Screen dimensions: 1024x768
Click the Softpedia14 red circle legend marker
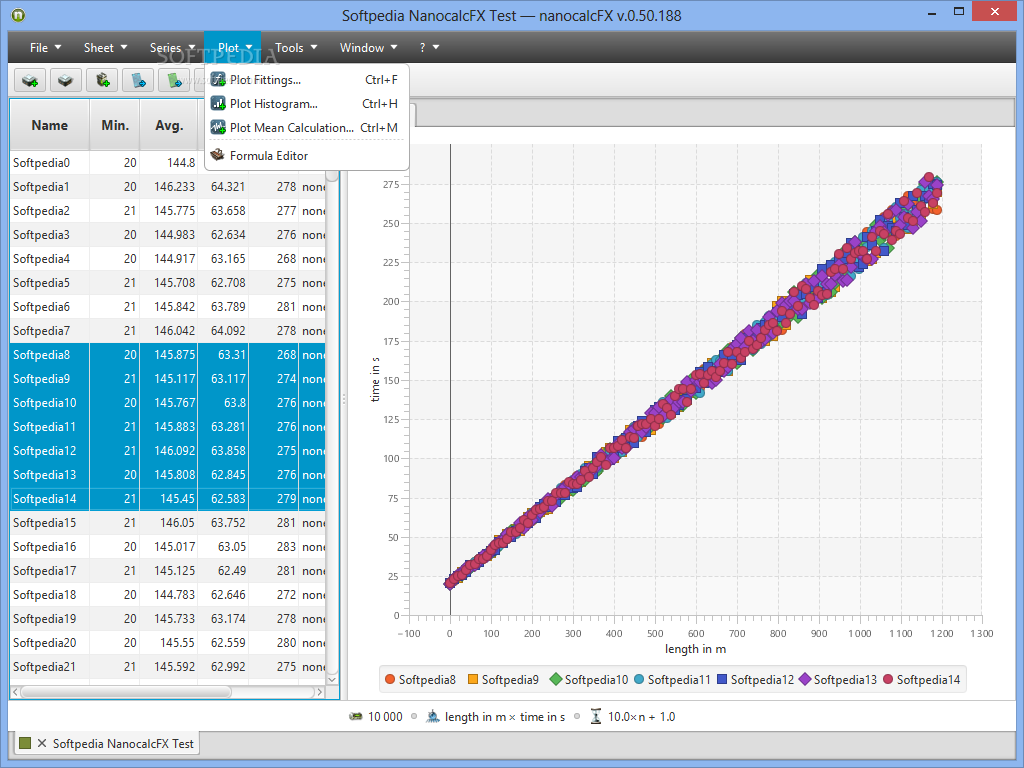tap(888, 679)
